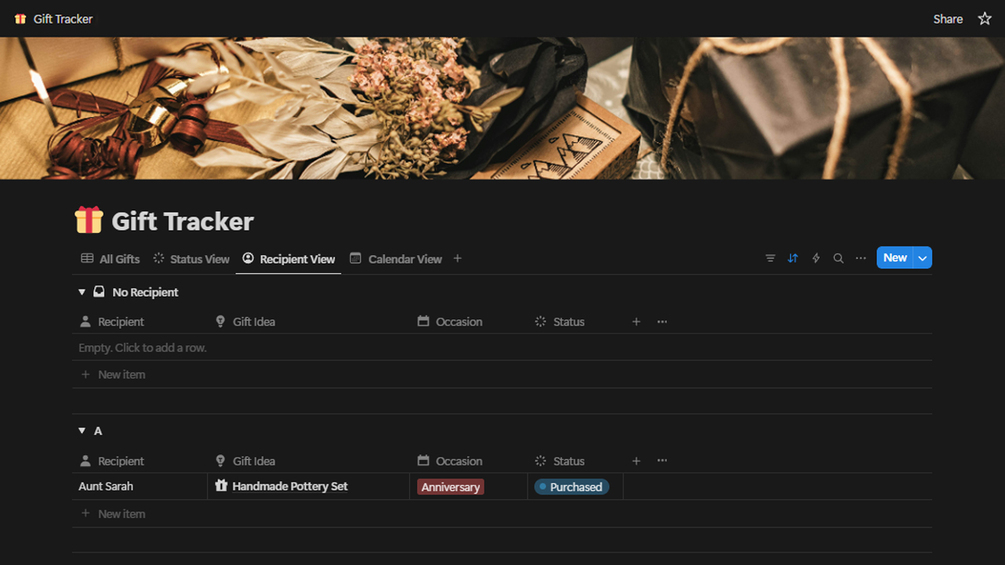Open the view options three-dot menu

[861, 258]
